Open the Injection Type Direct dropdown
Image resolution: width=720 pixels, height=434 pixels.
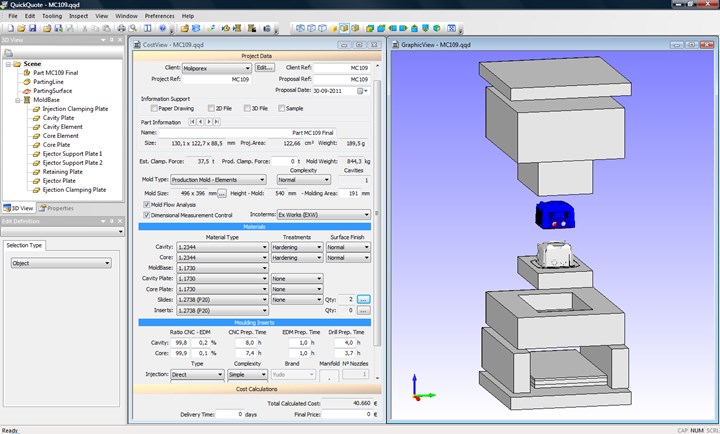197,374
